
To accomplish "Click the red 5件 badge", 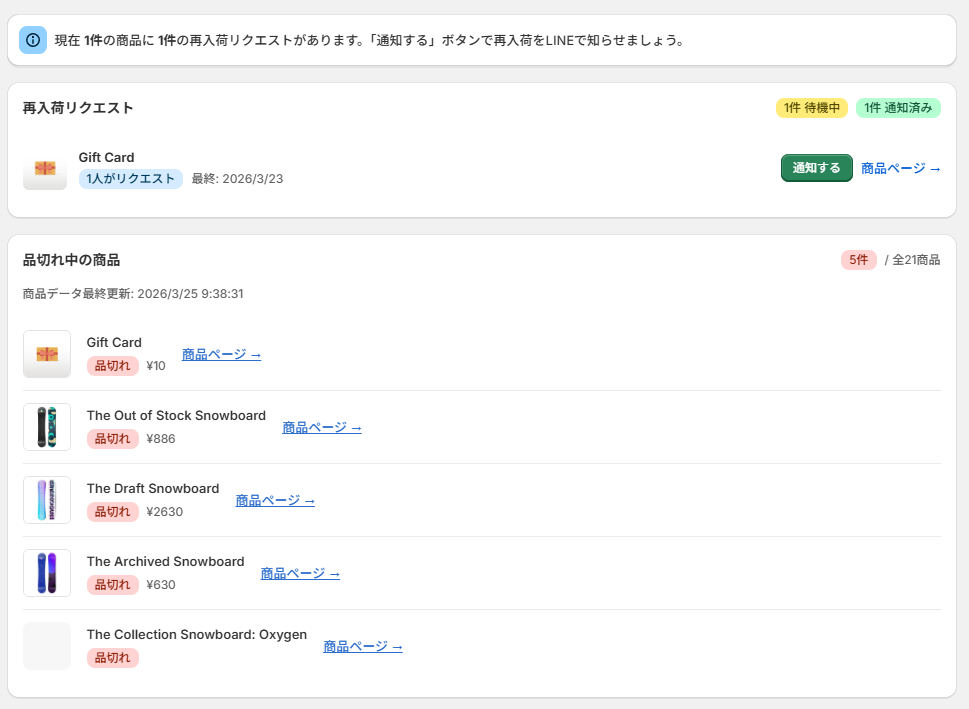I will click(858, 259).
